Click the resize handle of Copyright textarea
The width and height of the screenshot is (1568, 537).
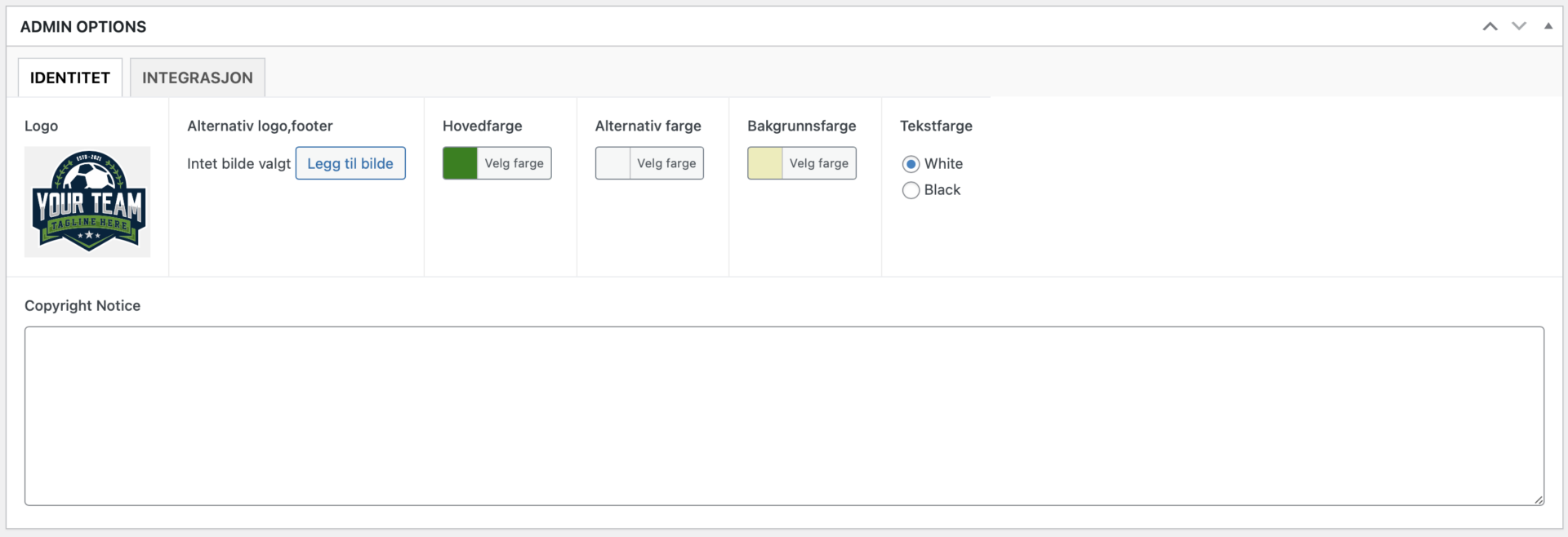(x=1538, y=499)
